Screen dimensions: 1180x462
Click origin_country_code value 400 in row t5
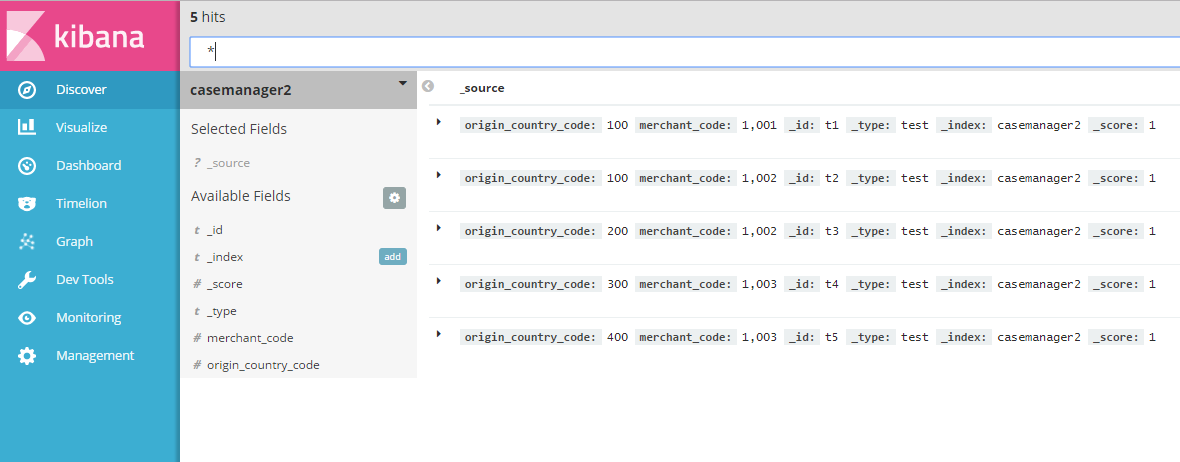[617, 337]
